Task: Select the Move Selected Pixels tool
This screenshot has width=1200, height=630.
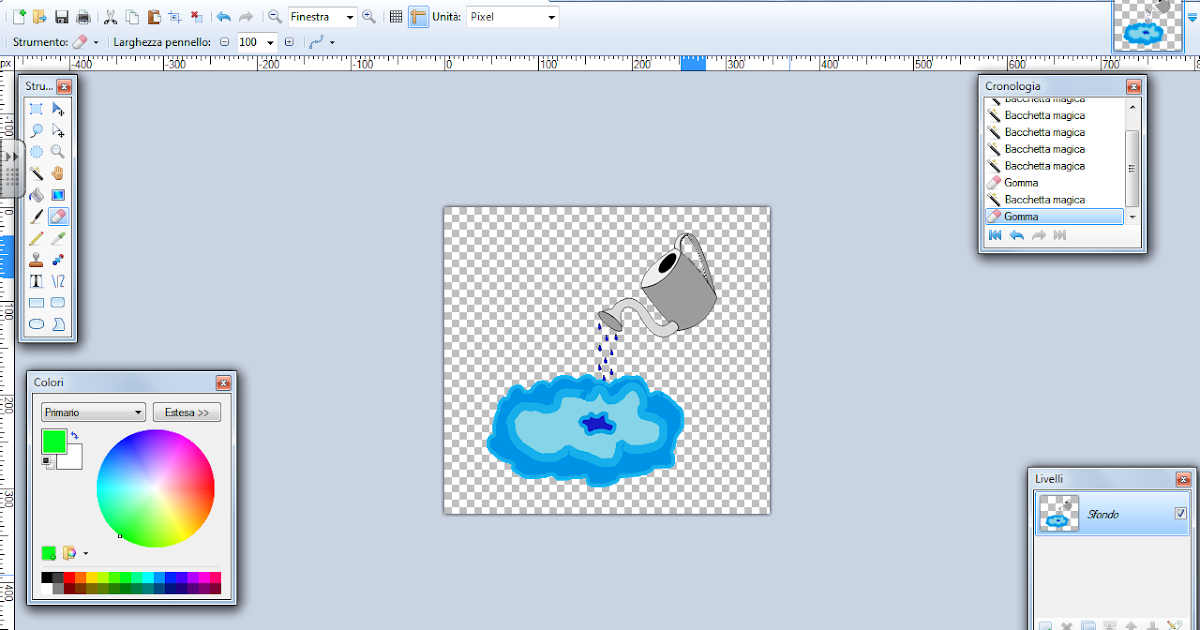Action: pos(58,109)
